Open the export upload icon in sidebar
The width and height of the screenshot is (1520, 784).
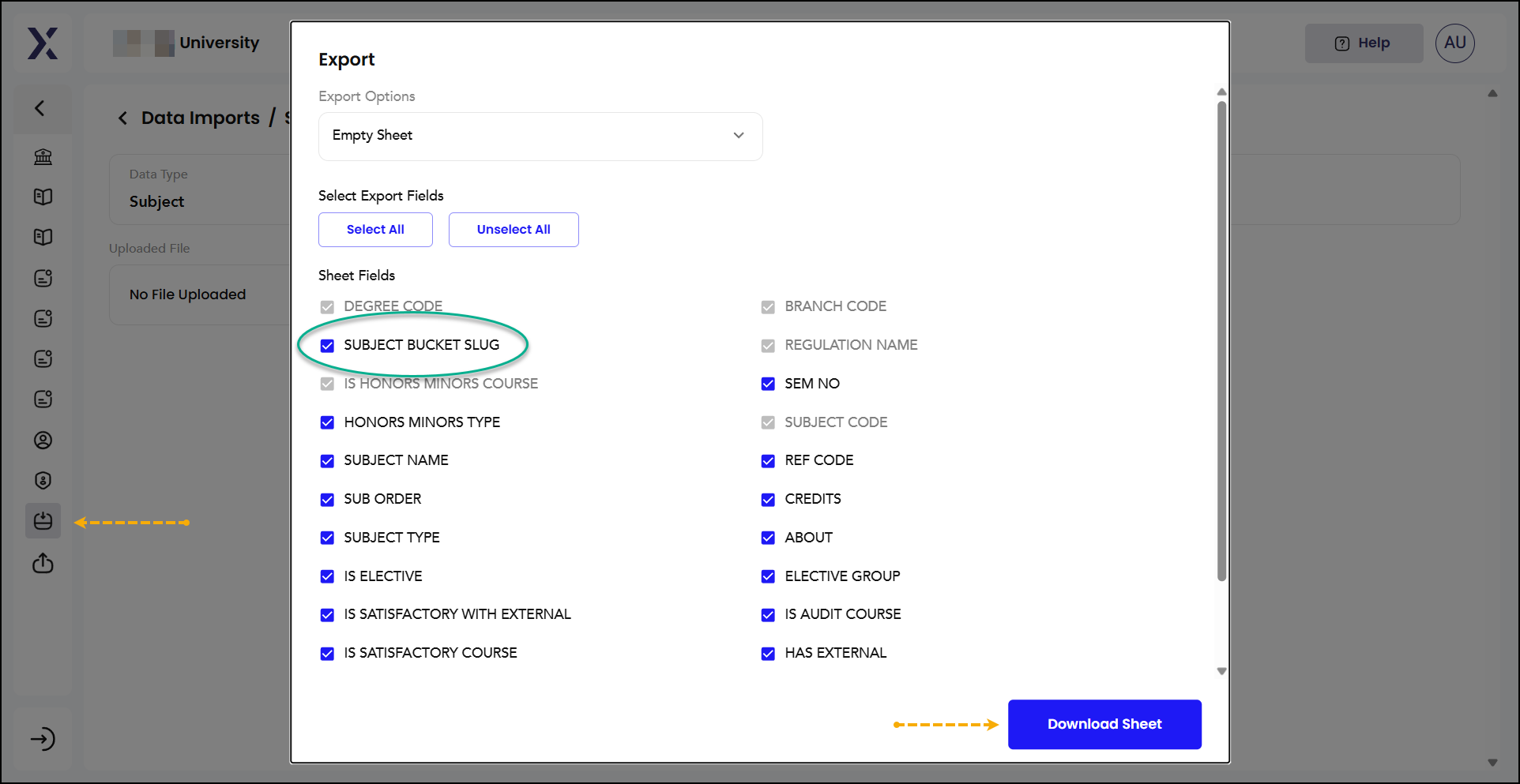(43, 563)
